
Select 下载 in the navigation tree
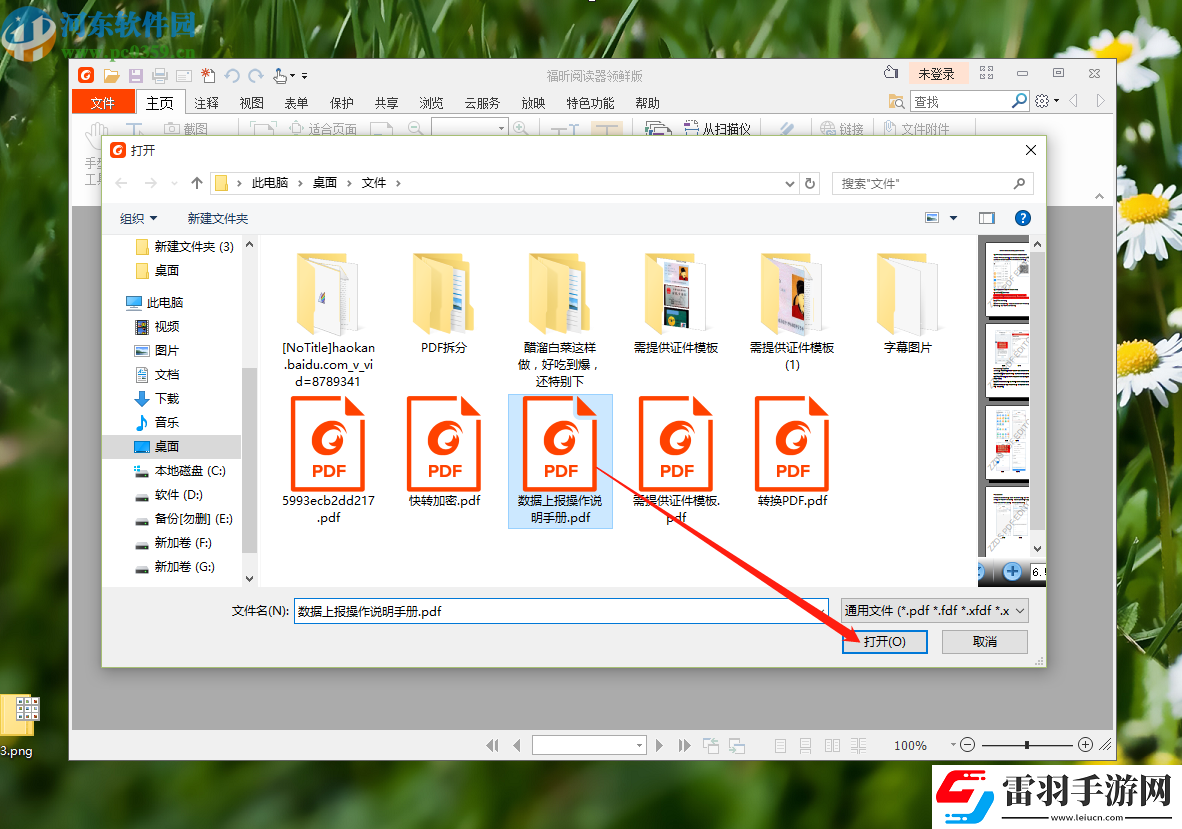[157, 399]
